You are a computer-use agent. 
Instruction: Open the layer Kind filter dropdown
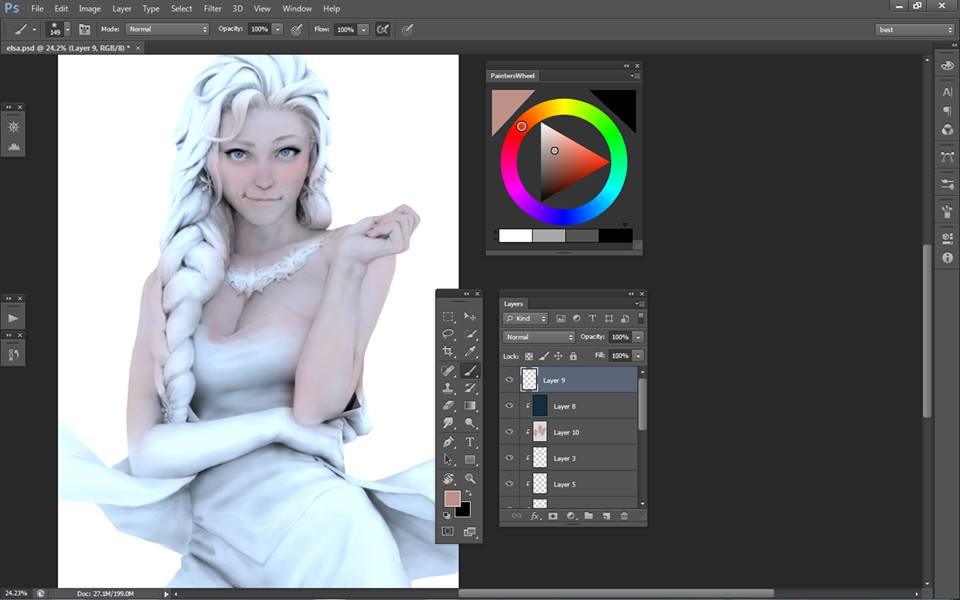[526, 319]
